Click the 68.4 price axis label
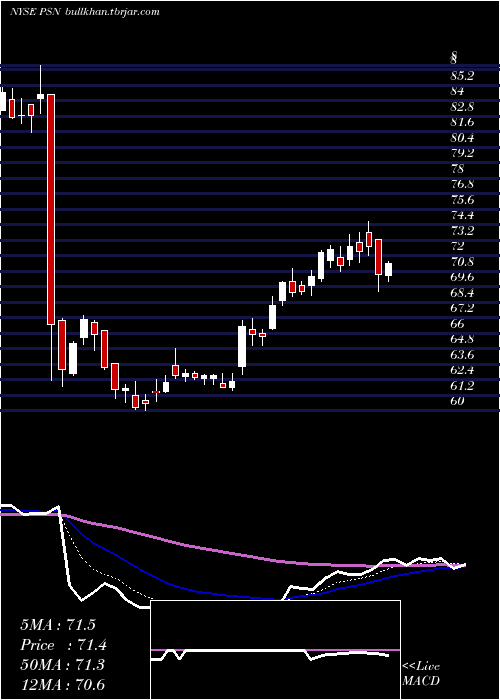Image resolution: width=500 pixels, height=700 pixels. pos(462,293)
